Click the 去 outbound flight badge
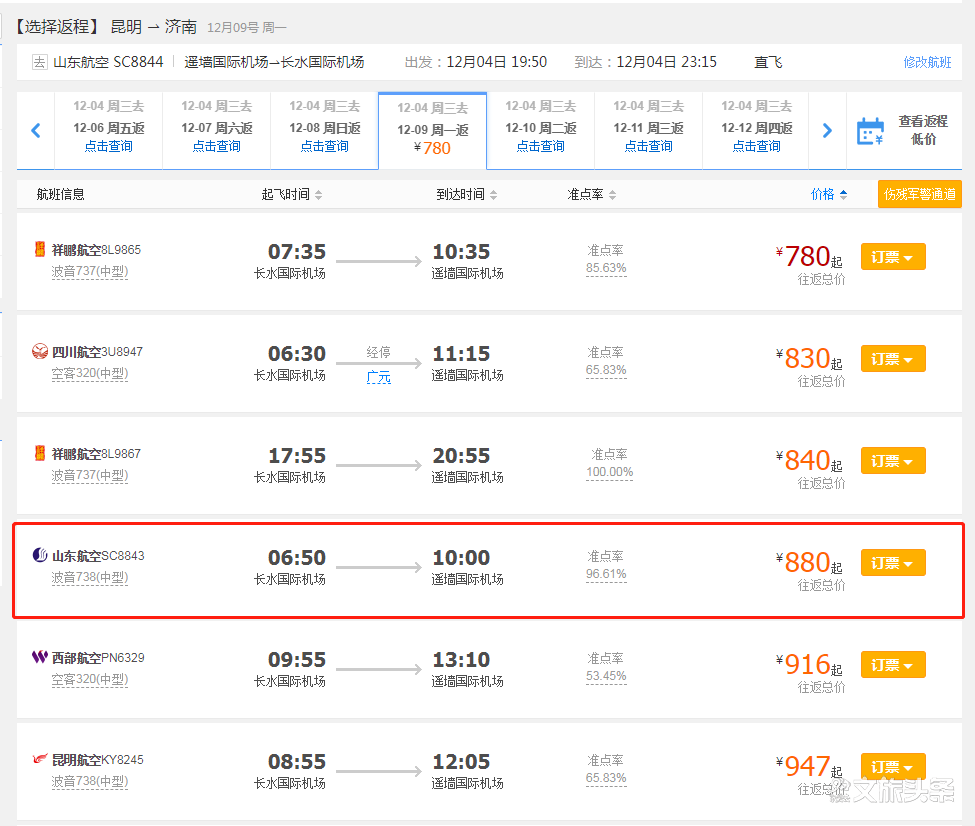The height and width of the screenshot is (826, 975). click(39, 62)
